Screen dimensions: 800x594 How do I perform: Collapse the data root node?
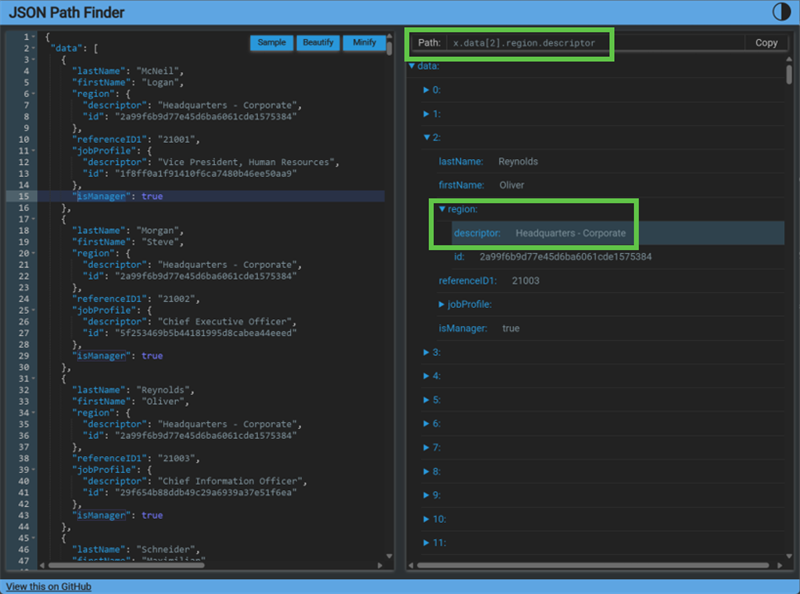tap(412, 66)
